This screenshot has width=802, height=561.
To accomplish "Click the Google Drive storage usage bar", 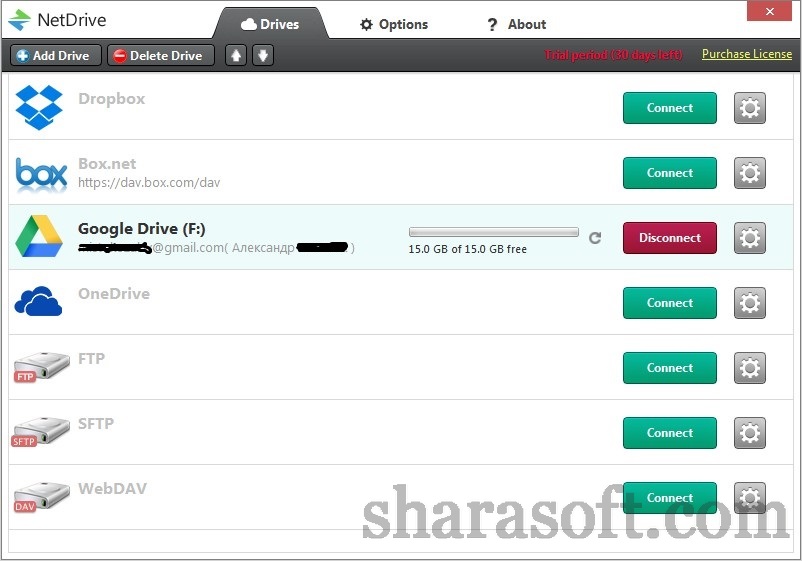I will point(494,232).
